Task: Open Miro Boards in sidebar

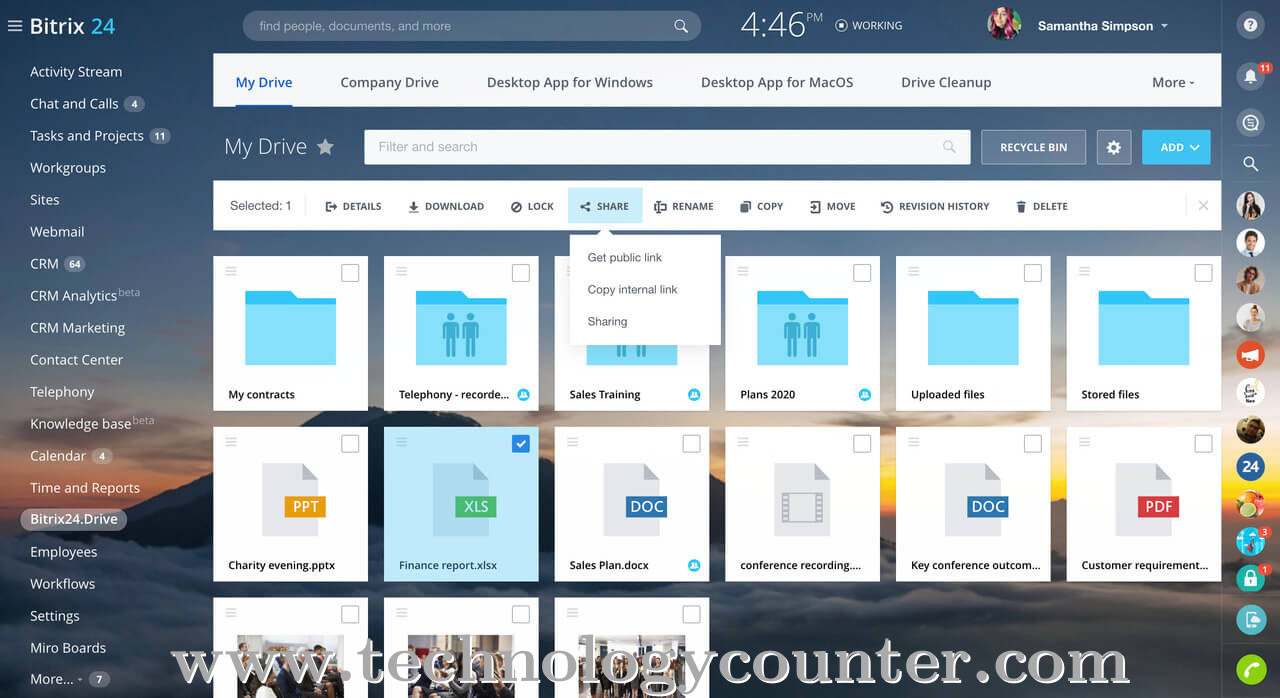Action: (x=68, y=647)
